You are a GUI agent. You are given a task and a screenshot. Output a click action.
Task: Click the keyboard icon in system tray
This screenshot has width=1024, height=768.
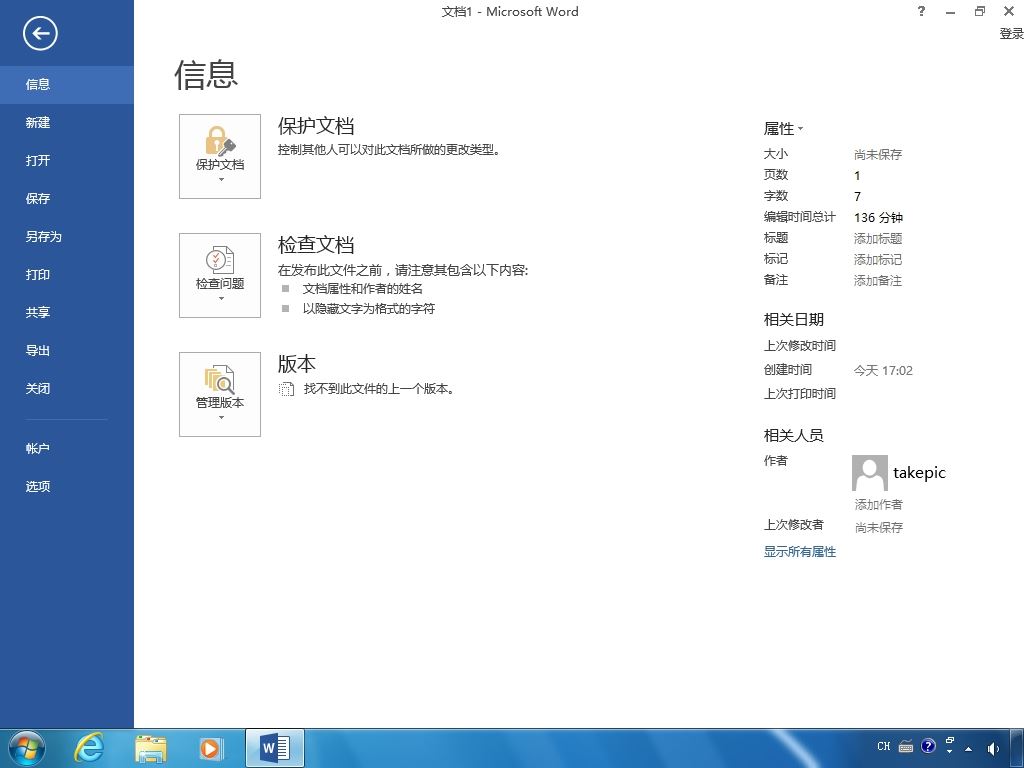click(906, 746)
